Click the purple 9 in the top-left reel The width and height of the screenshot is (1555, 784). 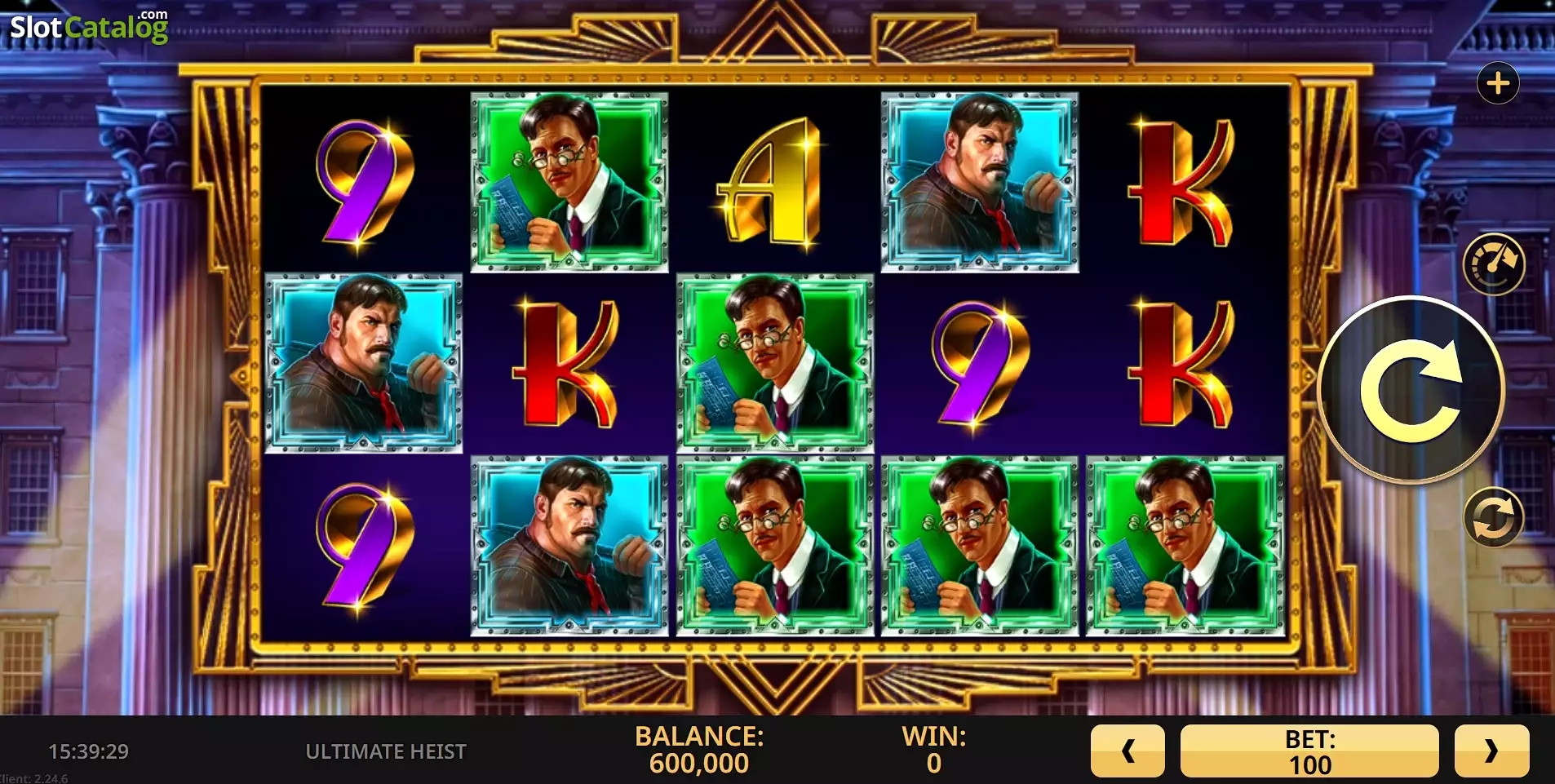tap(363, 184)
